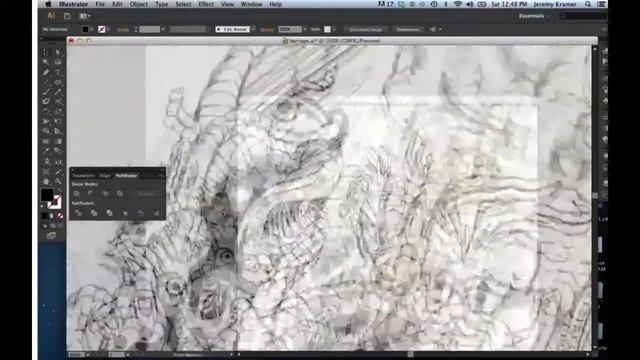Pick the Magic Wand tool
The width and height of the screenshot is (640, 360).
[46, 62]
